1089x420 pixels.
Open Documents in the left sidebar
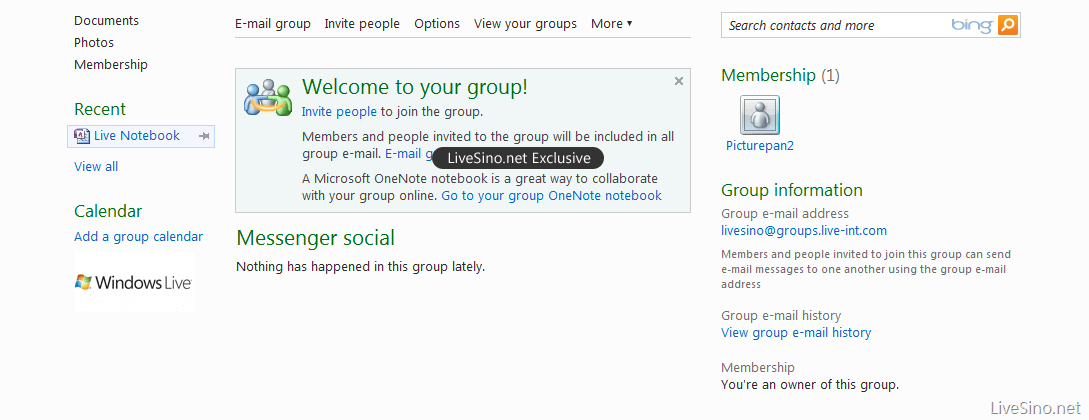pyautogui.click(x=106, y=21)
